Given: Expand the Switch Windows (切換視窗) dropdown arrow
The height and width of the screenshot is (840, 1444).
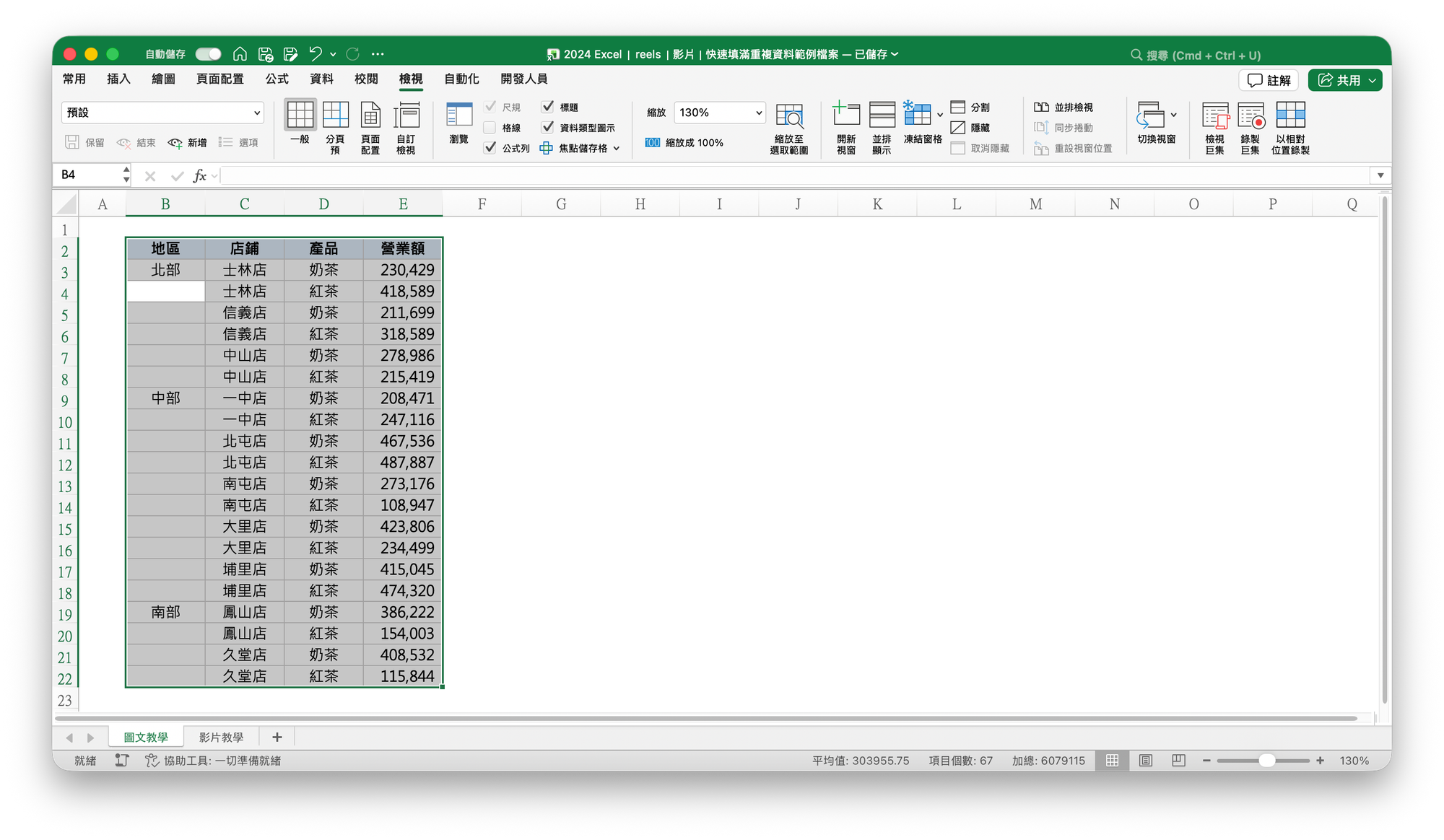Looking at the screenshot, I should click(x=1173, y=115).
